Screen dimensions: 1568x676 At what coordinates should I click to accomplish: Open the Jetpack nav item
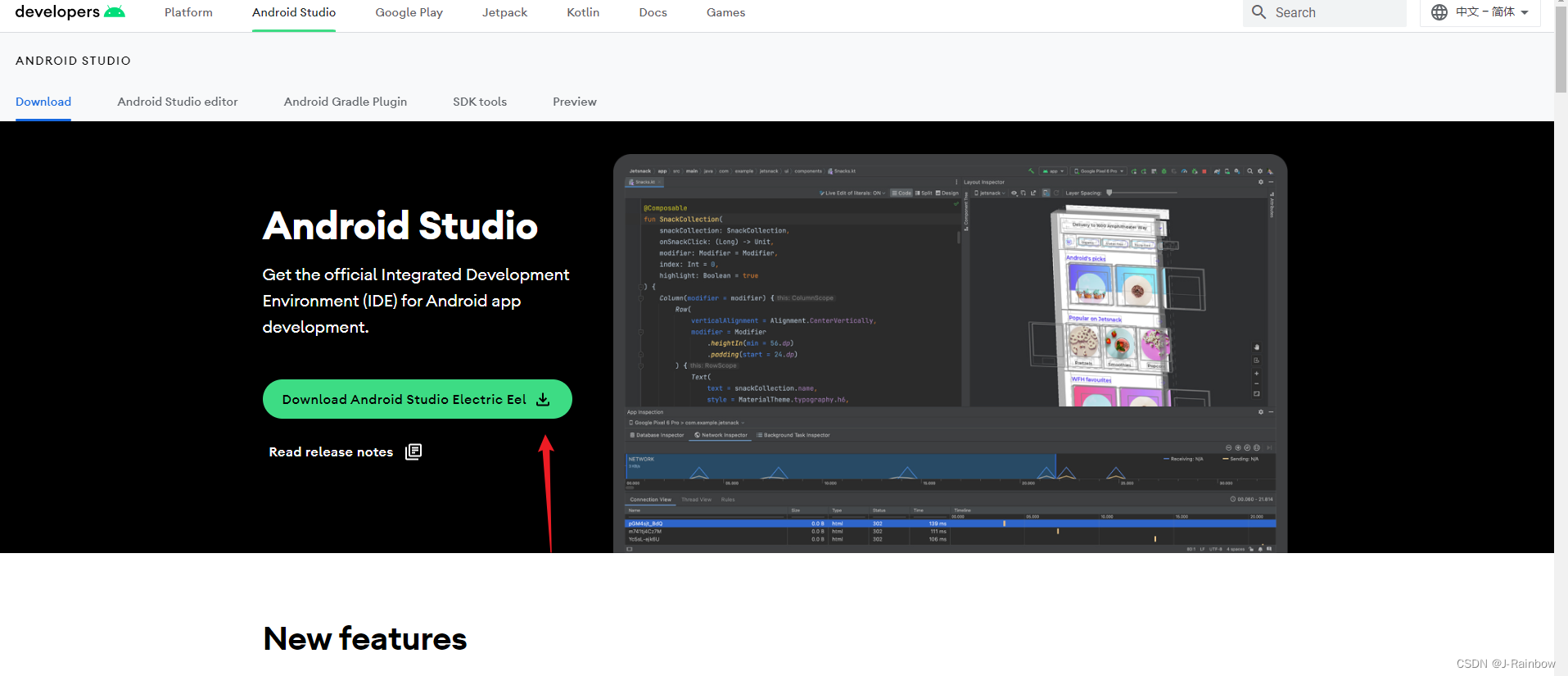point(504,12)
